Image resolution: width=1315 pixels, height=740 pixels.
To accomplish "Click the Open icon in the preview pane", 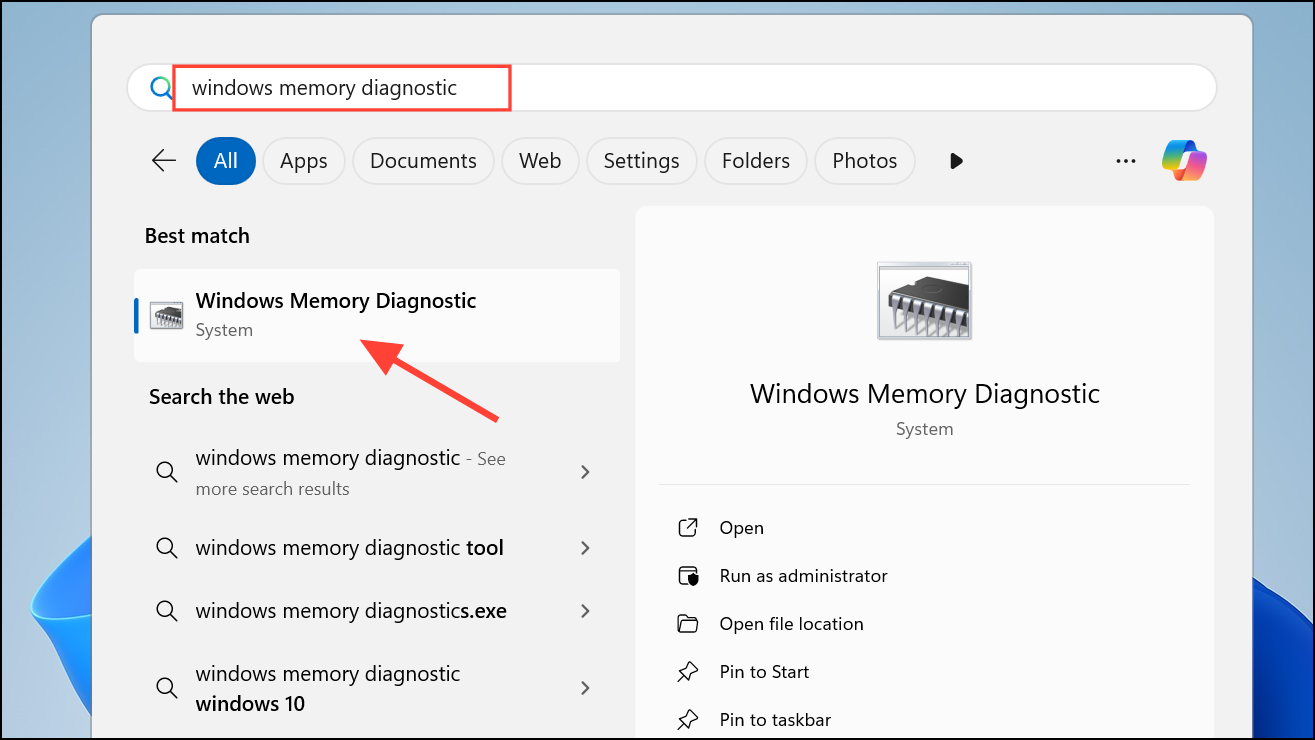I will 688,528.
